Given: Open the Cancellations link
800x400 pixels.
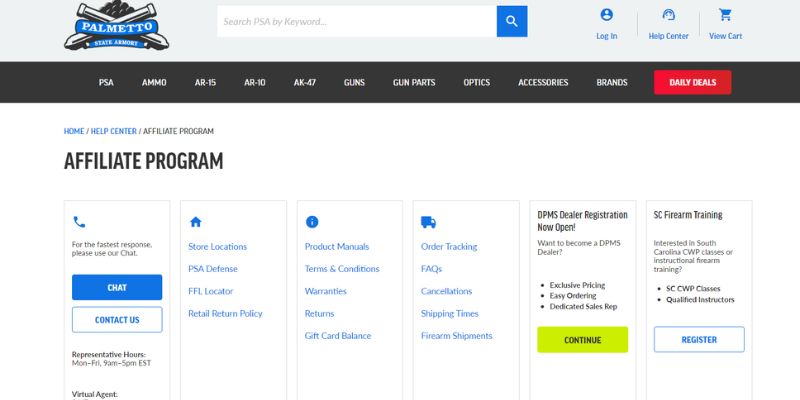Looking at the screenshot, I should (446, 291).
